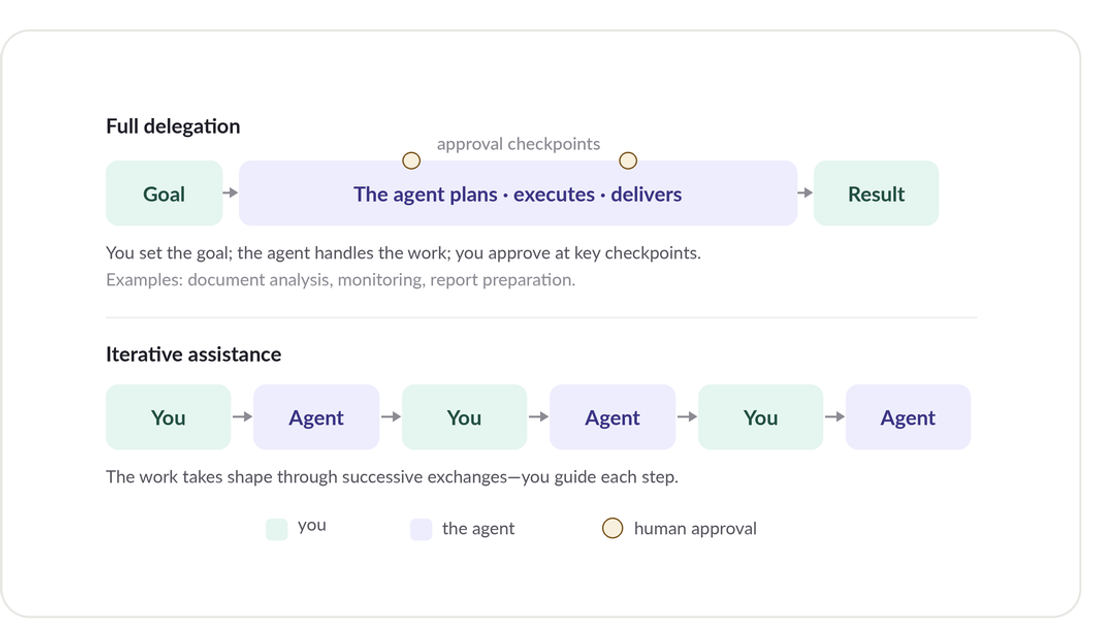This screenshot has width=1100, height=644.
Task: Click the Result box
Action: point(876,193)
